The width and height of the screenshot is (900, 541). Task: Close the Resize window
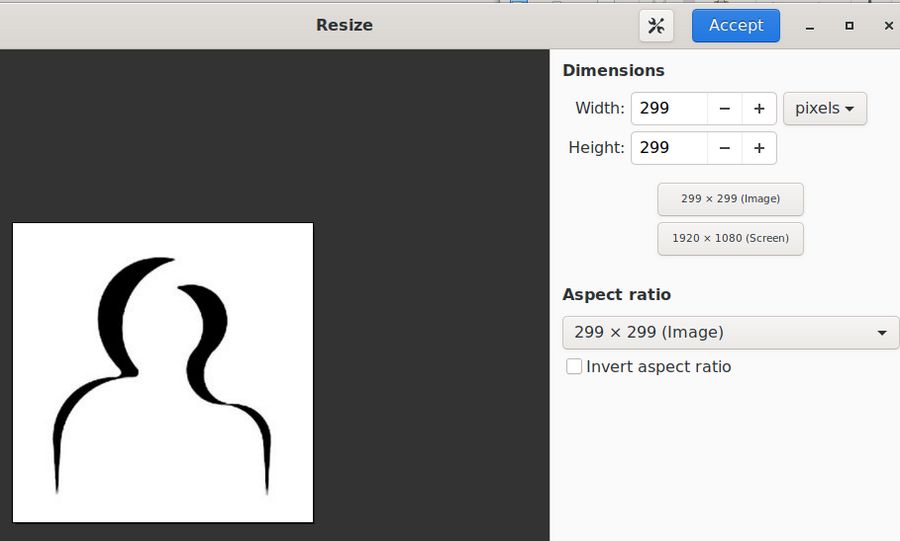click(x=888, y=26)
